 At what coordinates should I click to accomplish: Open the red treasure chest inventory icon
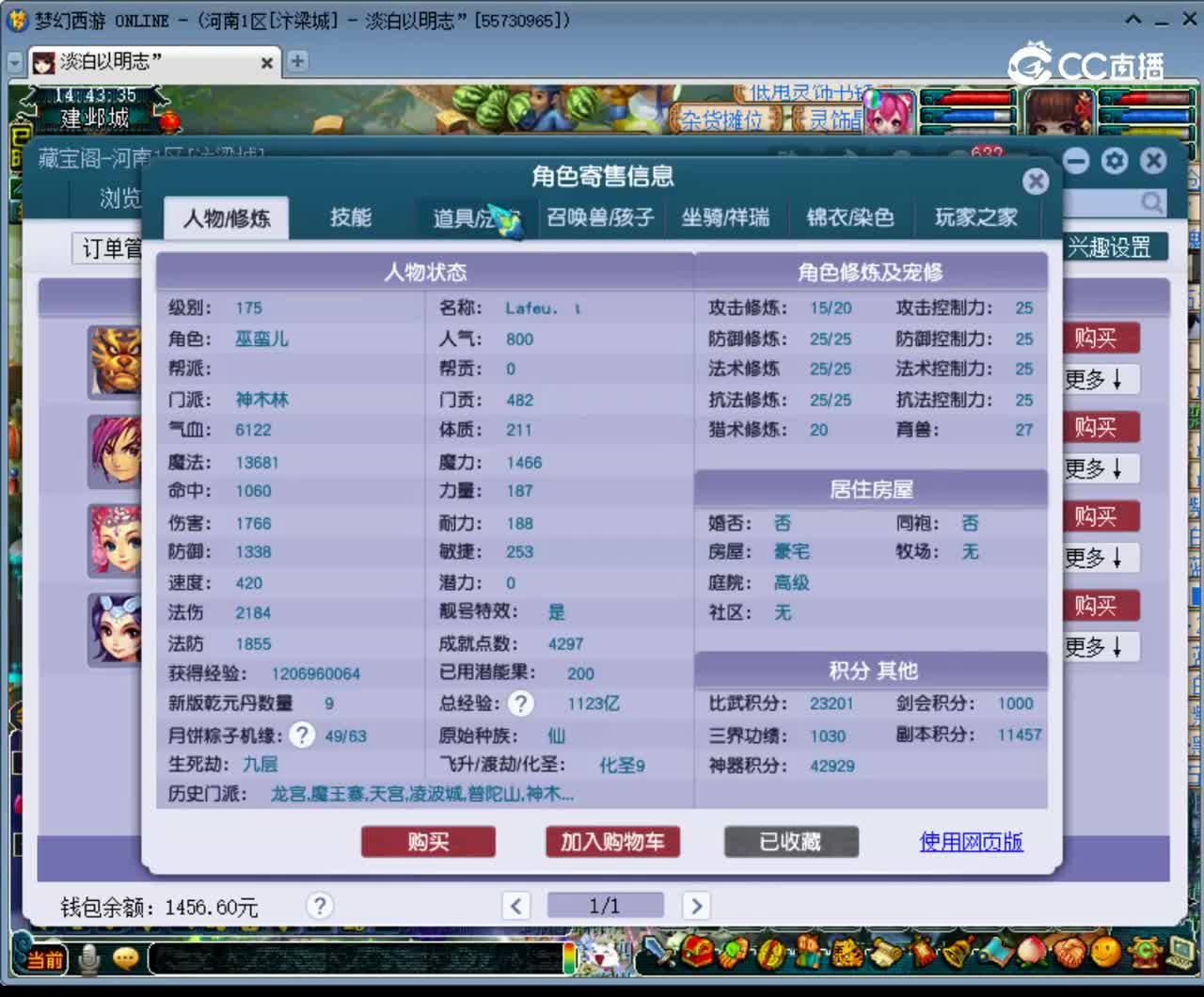click(x=697, y=951)
